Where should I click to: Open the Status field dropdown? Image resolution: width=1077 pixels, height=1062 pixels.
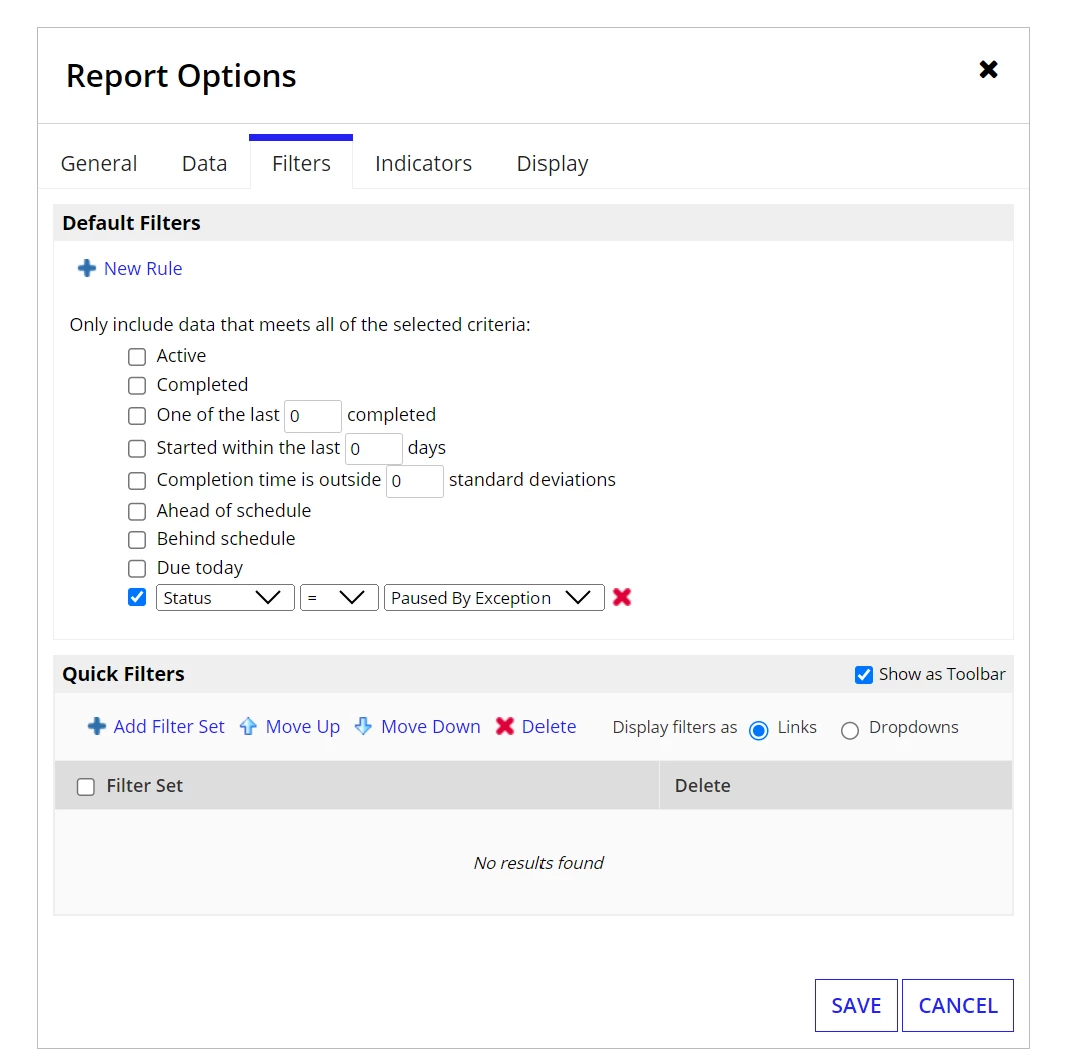click(225, 598)
